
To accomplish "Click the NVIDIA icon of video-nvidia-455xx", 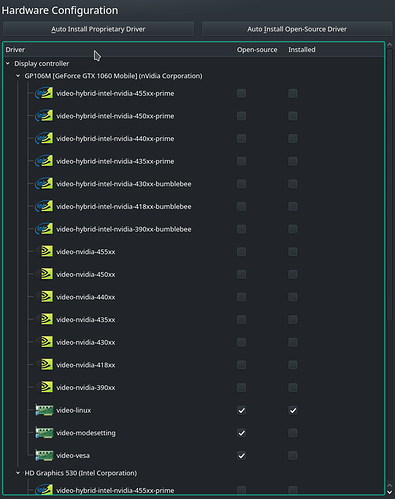I will [x=47, y=251].
